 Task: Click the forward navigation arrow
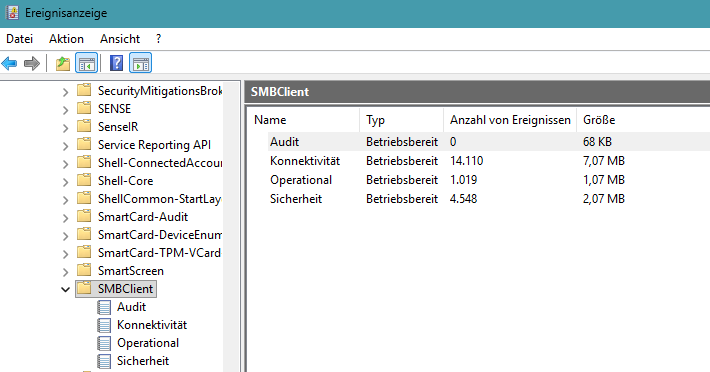[32, 63]
